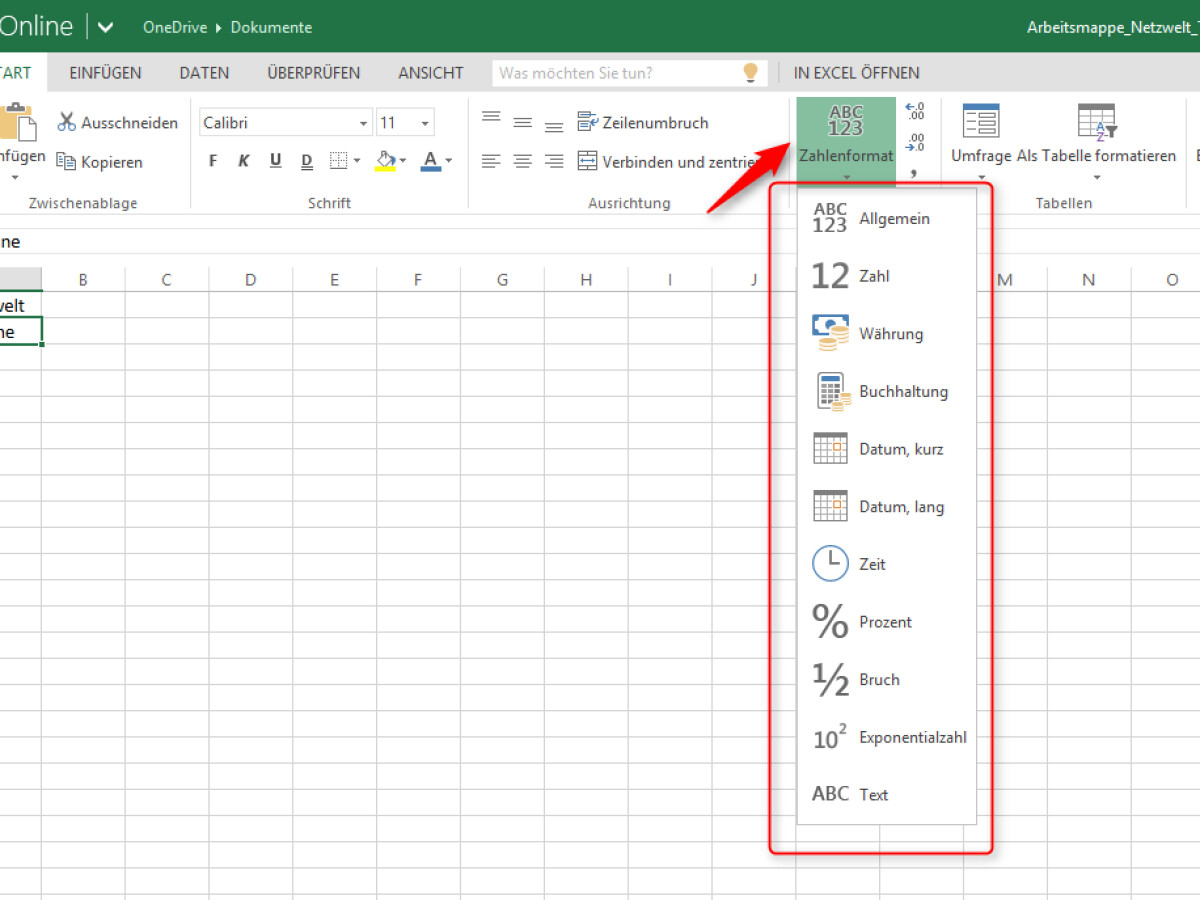The image size is (1200, 900).
Task: Select the Währung currency format
Action: point(890,334)
